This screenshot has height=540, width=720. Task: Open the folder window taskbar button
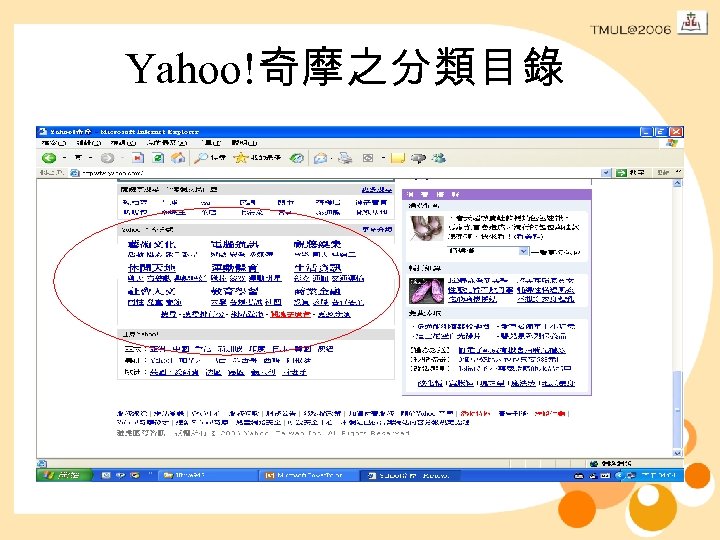coord(208,475)
